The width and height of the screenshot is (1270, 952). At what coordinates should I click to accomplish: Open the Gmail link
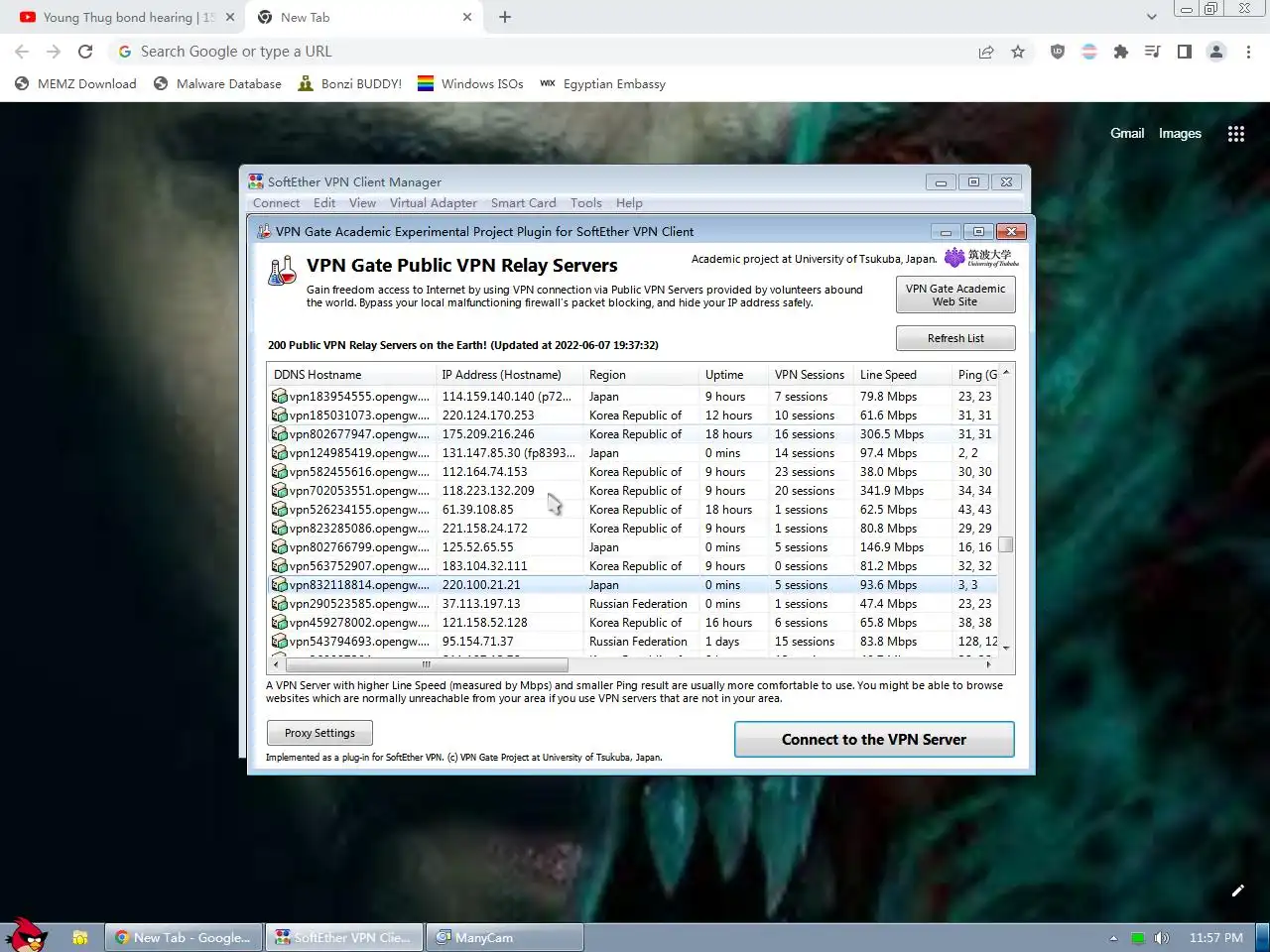tap(1127, 133)
